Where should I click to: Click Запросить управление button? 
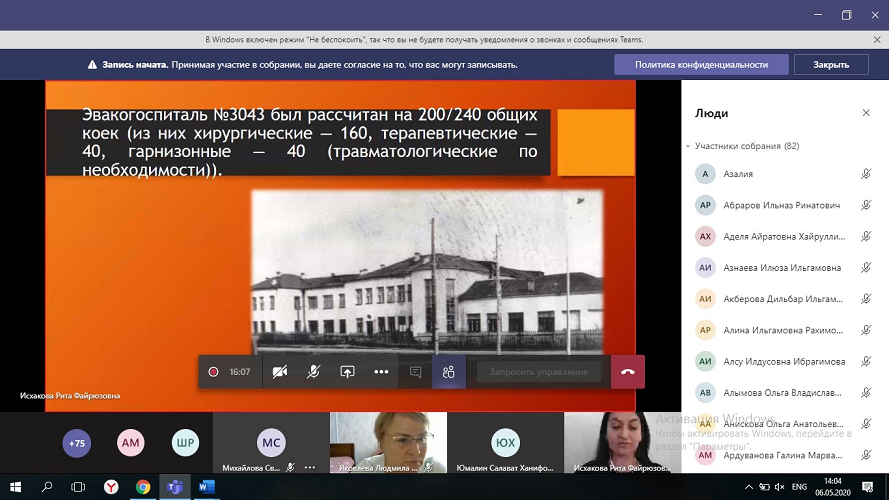[x=539, y=372]
